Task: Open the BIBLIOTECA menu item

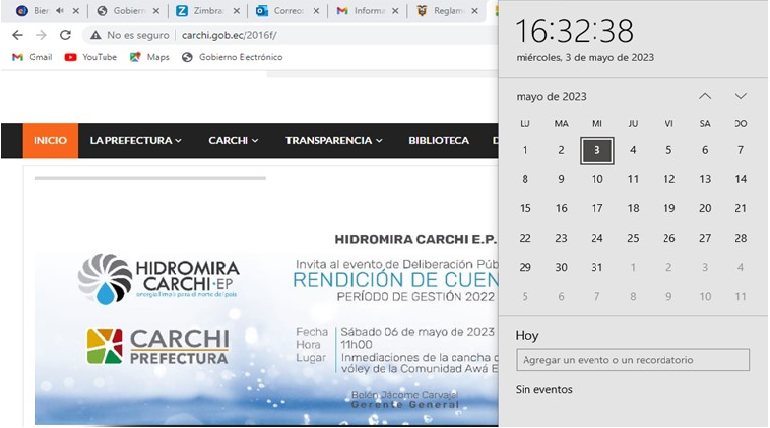Action: 438,141
